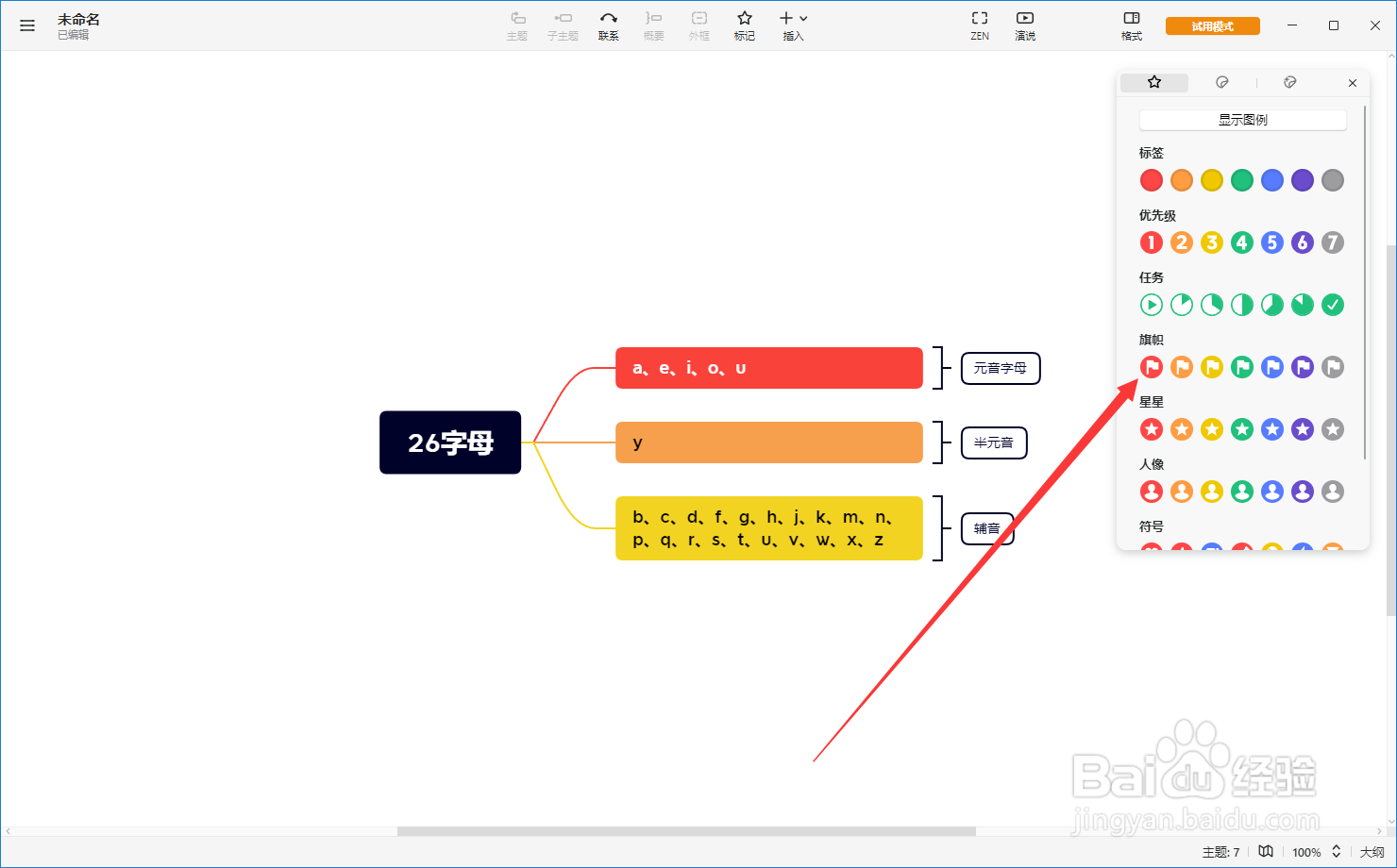Add the blue flag marker
The height and width of the screenshot is (868, 1397).
tap(1272, 367)
